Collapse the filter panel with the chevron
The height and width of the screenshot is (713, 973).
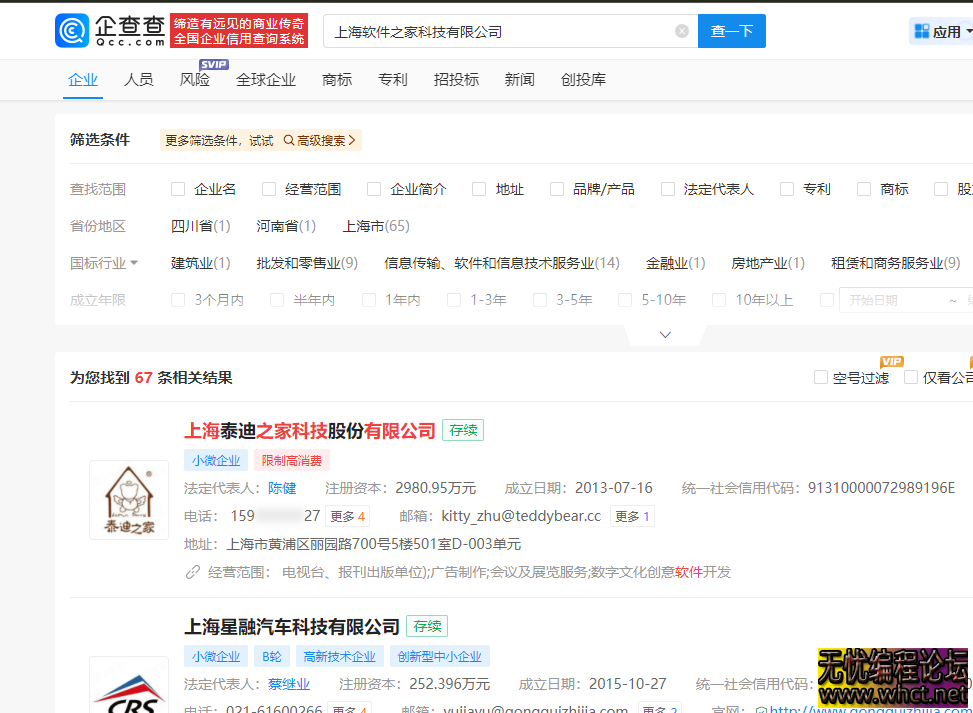click(664, 334)
